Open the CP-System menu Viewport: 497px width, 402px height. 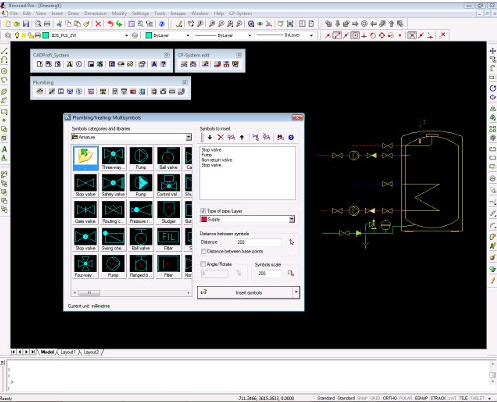(241, 13)
